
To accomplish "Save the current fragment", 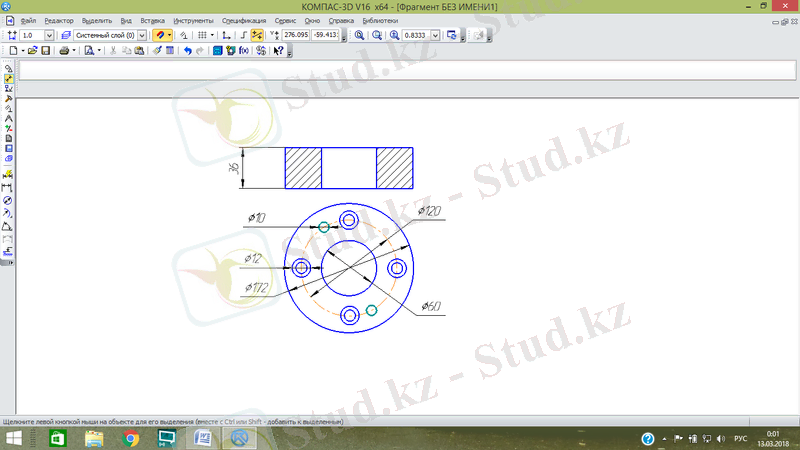I will [45, 51].
